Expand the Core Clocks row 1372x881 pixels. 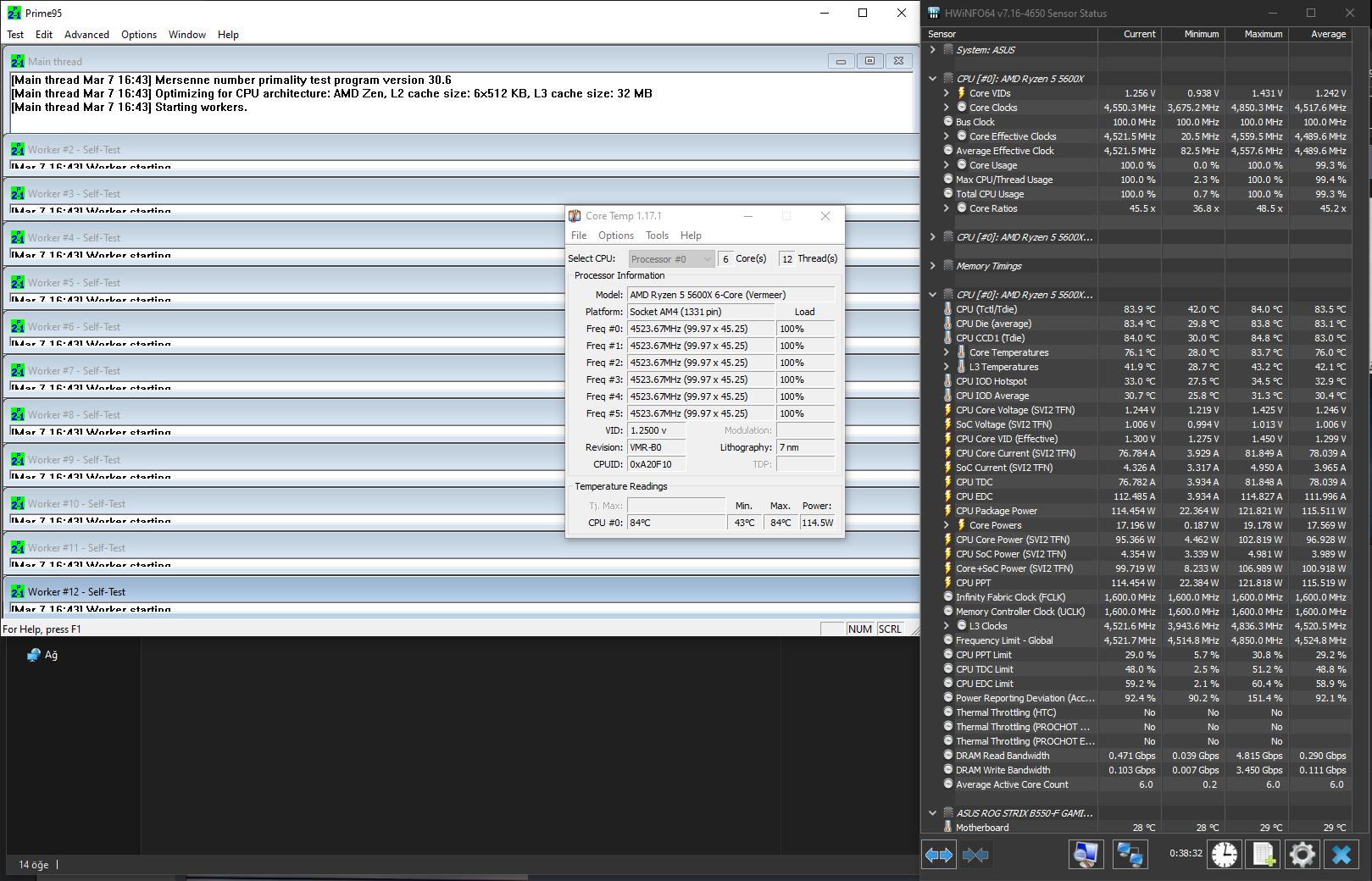pyautogui.click(x=947, y=108)
